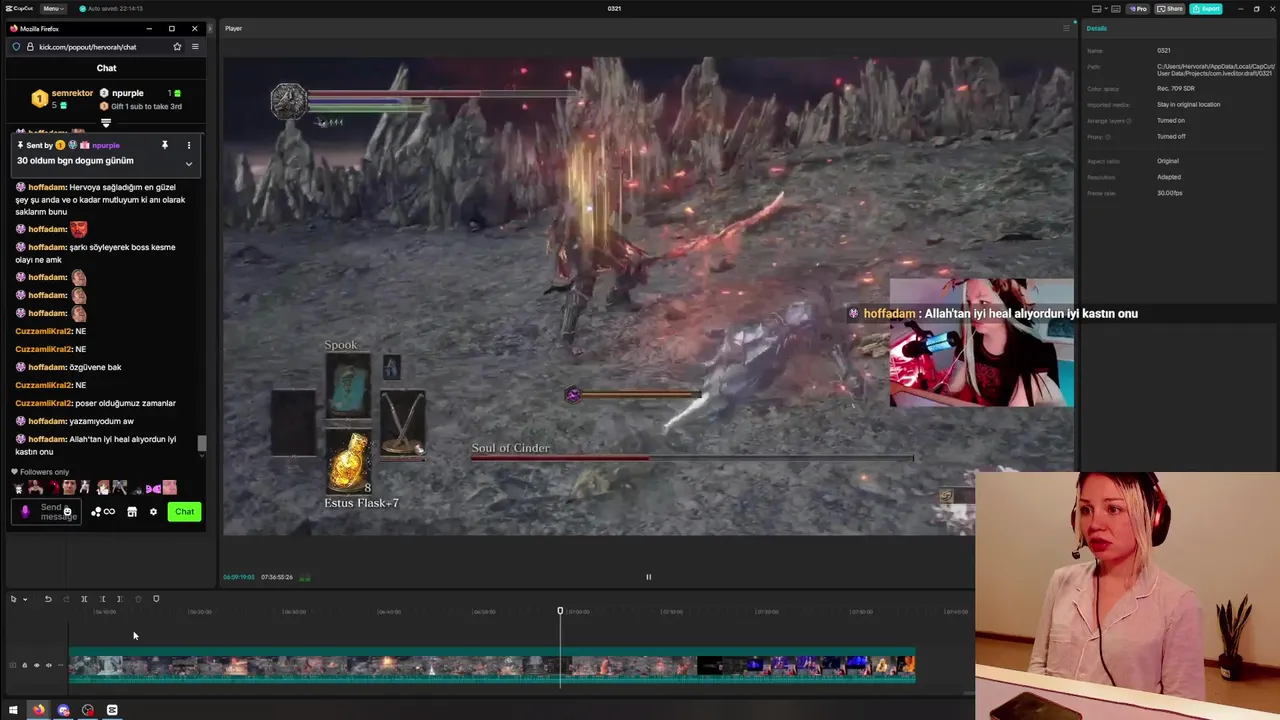
Task: Click the chat scrollbar thumb
Action: click(201, 443)
